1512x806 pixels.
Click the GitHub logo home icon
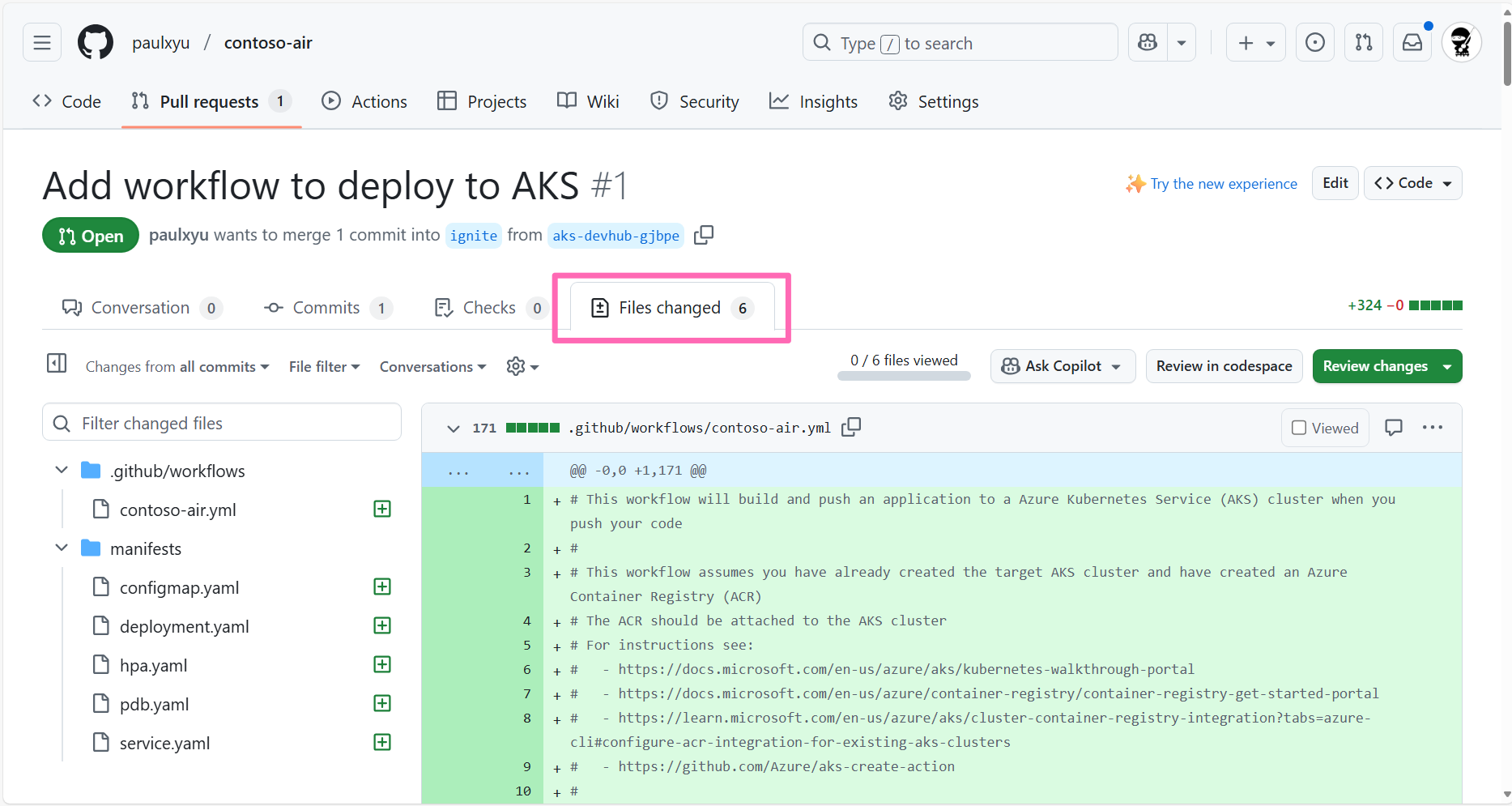click(95, 42)
